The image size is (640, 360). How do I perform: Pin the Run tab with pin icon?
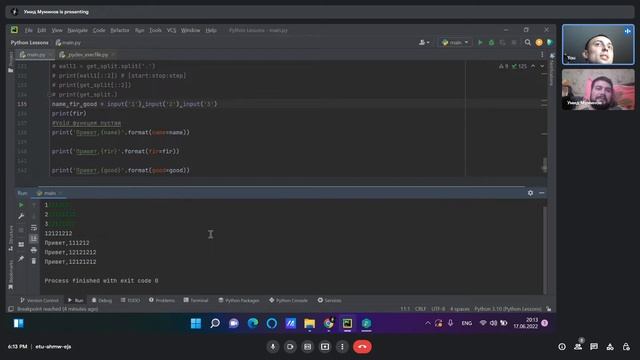(21, 259)
